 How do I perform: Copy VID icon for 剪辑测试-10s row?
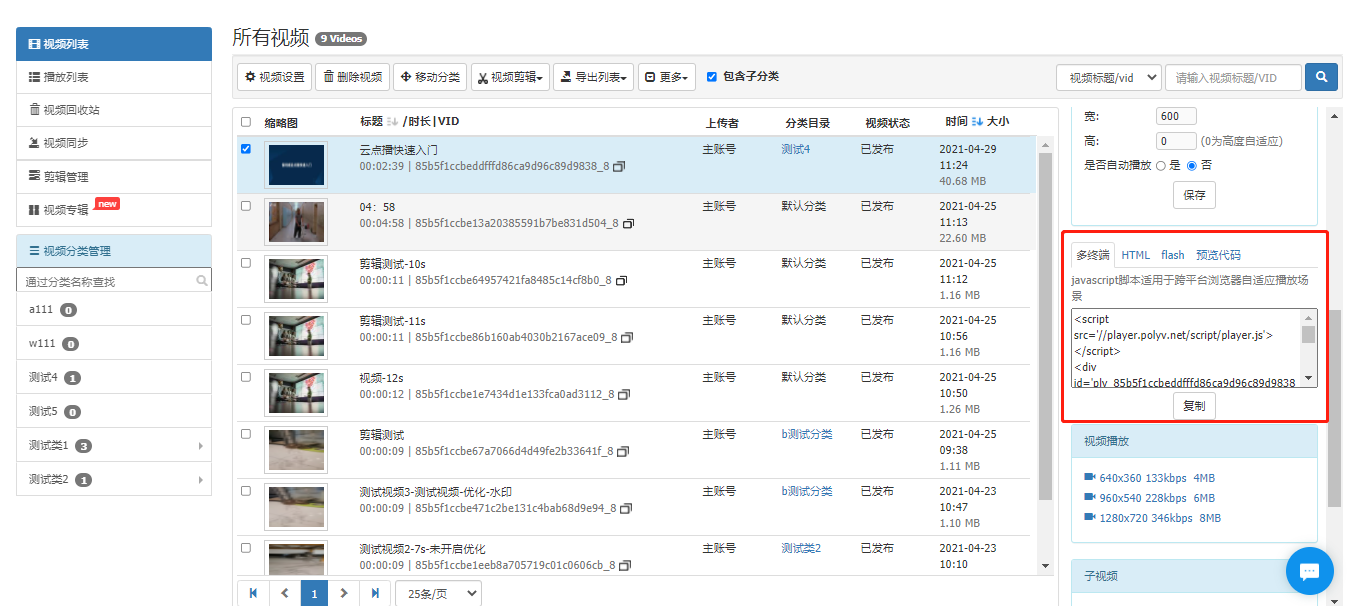pos(621,281)
